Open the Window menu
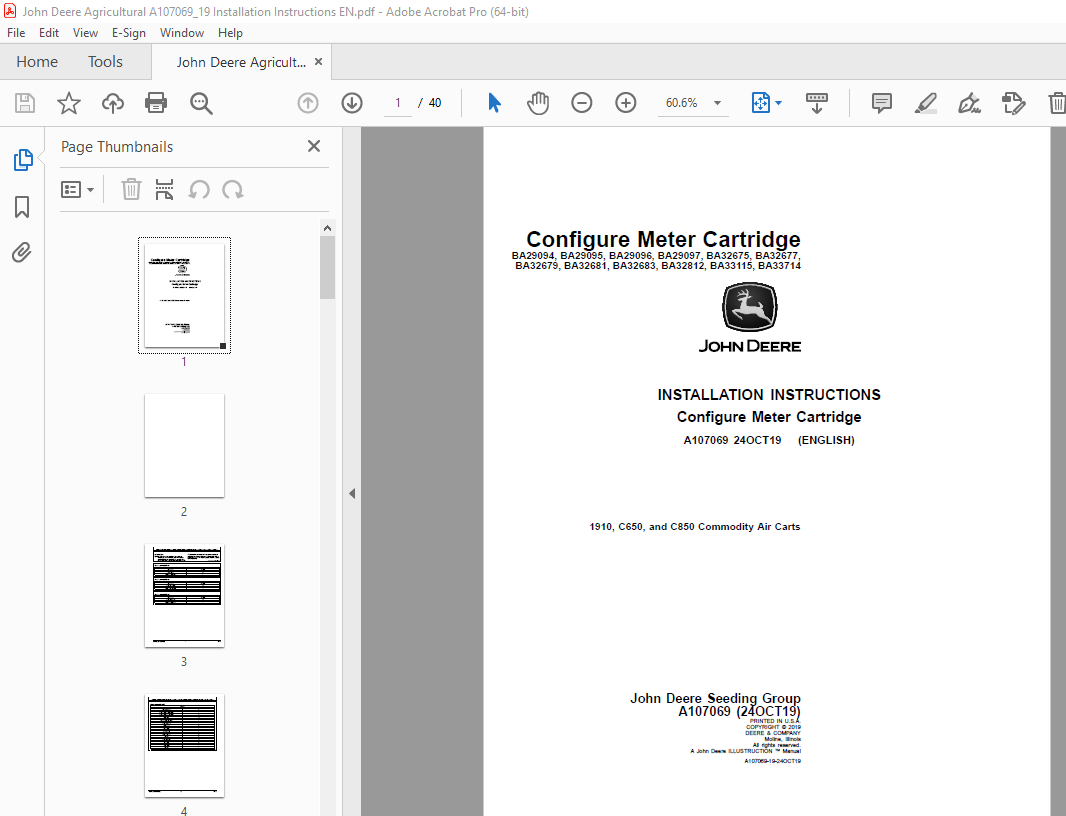The height and width of the screenshot is (816, 1066). pyautogui.click(x=182, y=33)
